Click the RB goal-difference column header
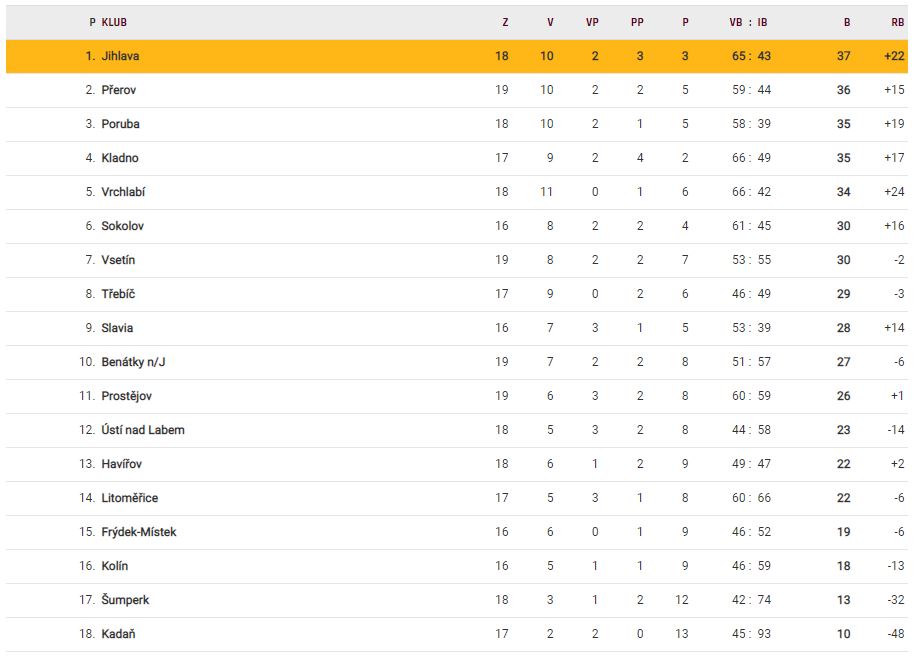Image resolution: width=916 pixels, height=661 pixels. (x=897, y=22)
